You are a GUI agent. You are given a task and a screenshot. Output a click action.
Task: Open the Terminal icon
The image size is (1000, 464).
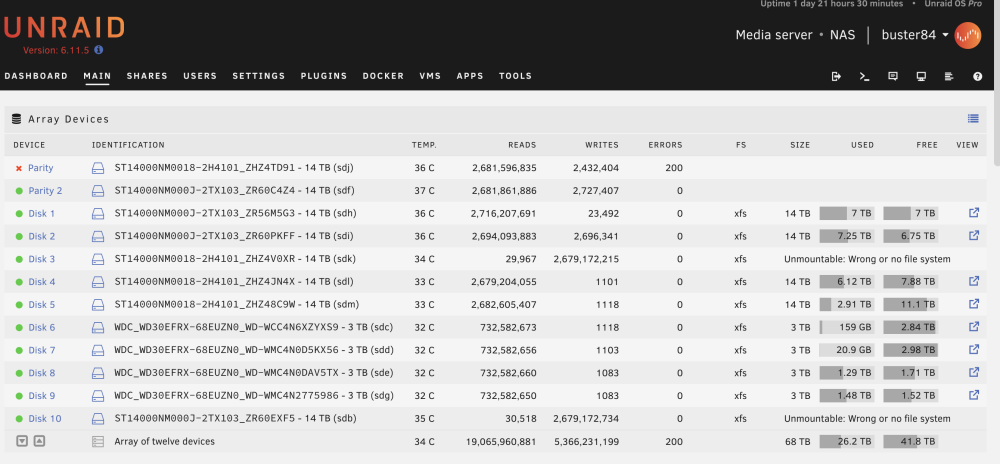[864, 76]
